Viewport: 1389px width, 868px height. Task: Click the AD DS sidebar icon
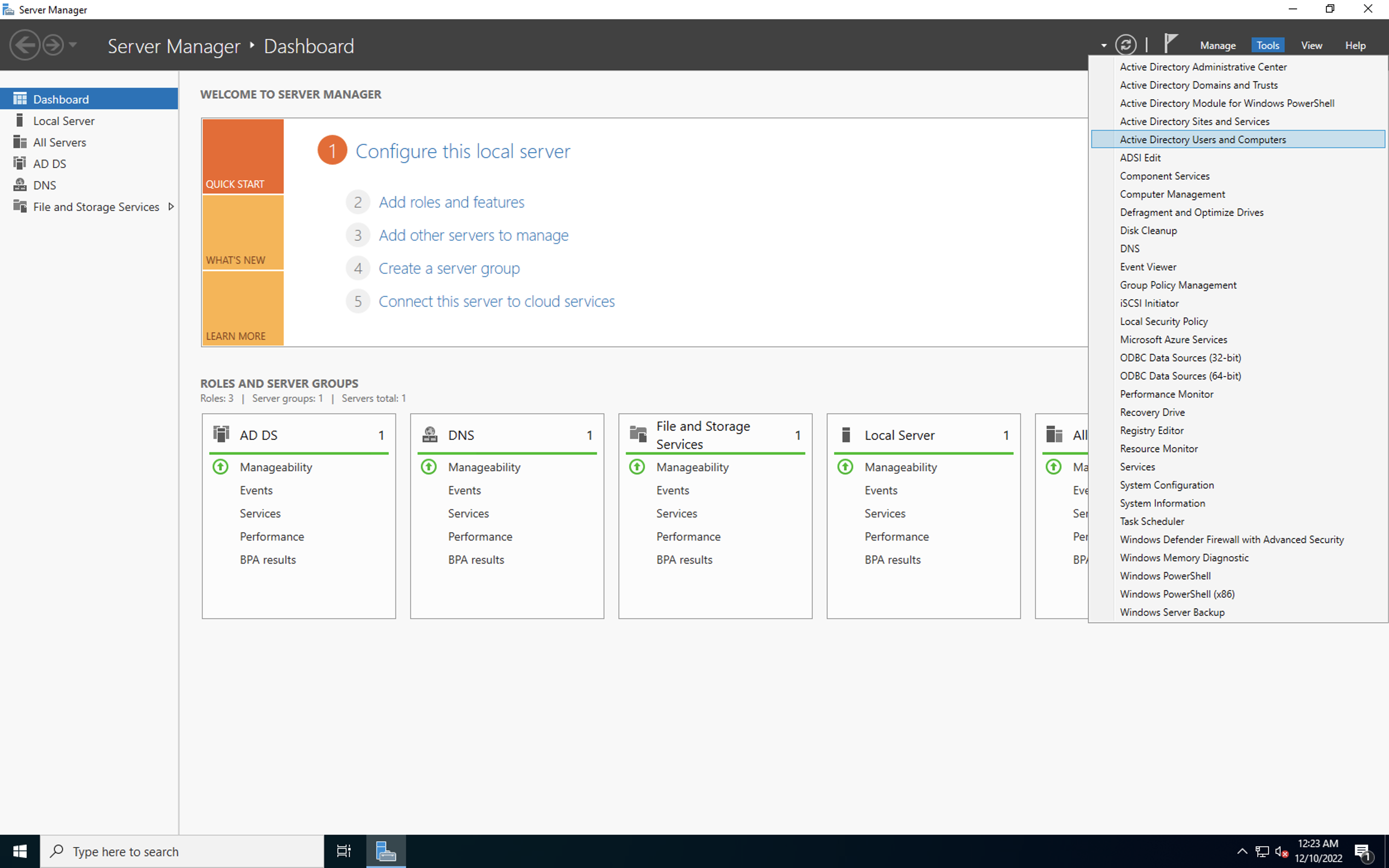[20, 163]
